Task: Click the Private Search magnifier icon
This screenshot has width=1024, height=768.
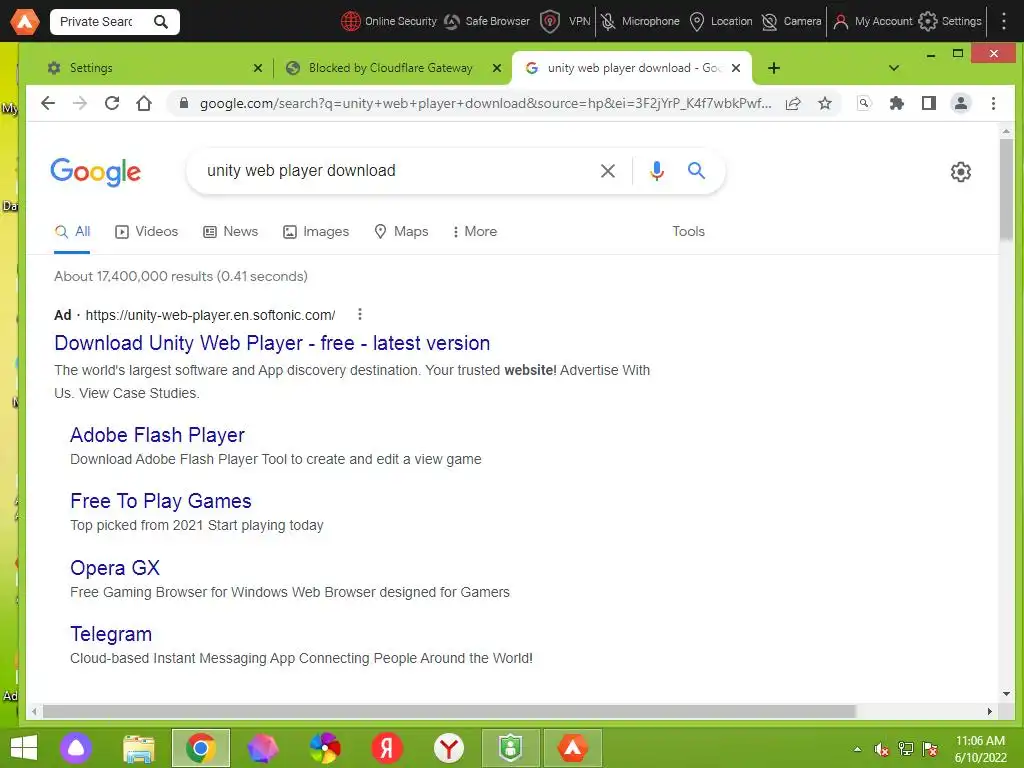Action: click(161, 22)
